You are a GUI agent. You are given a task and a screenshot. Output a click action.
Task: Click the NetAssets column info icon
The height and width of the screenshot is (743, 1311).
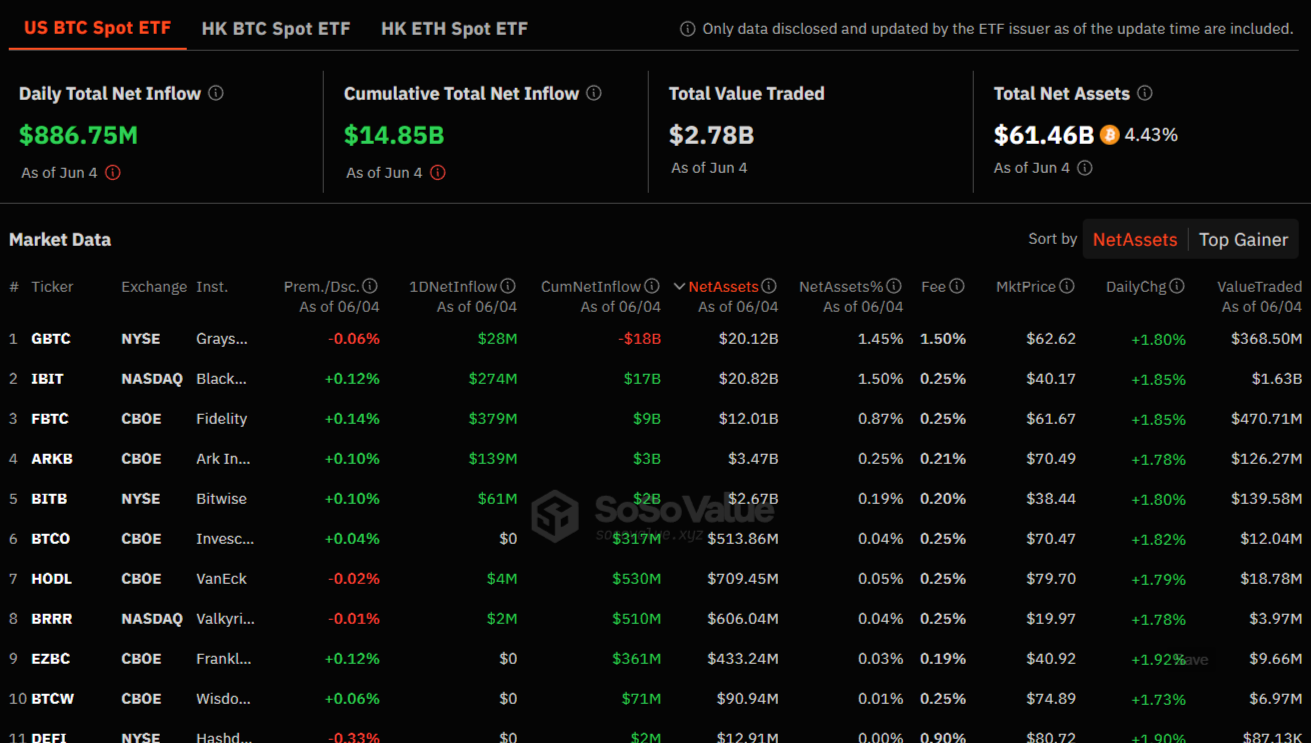point(769,286)
